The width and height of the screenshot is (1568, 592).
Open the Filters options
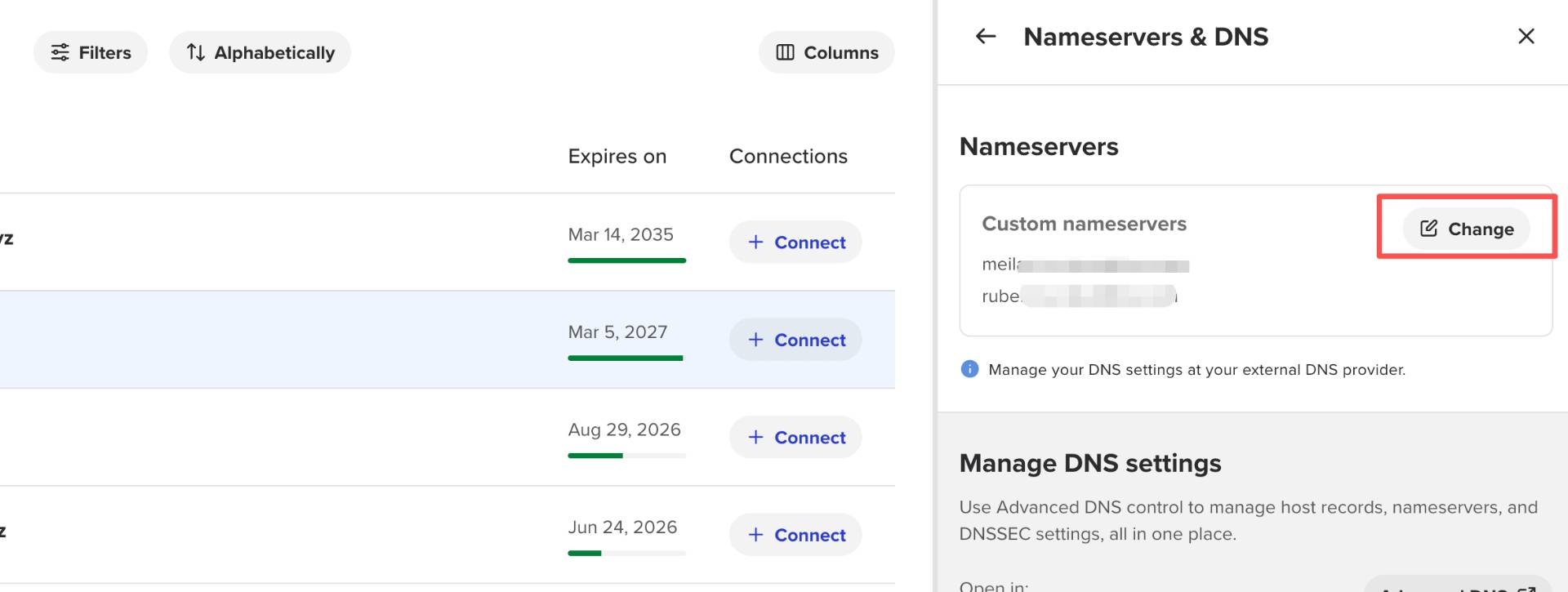click(x=90, y=52)
